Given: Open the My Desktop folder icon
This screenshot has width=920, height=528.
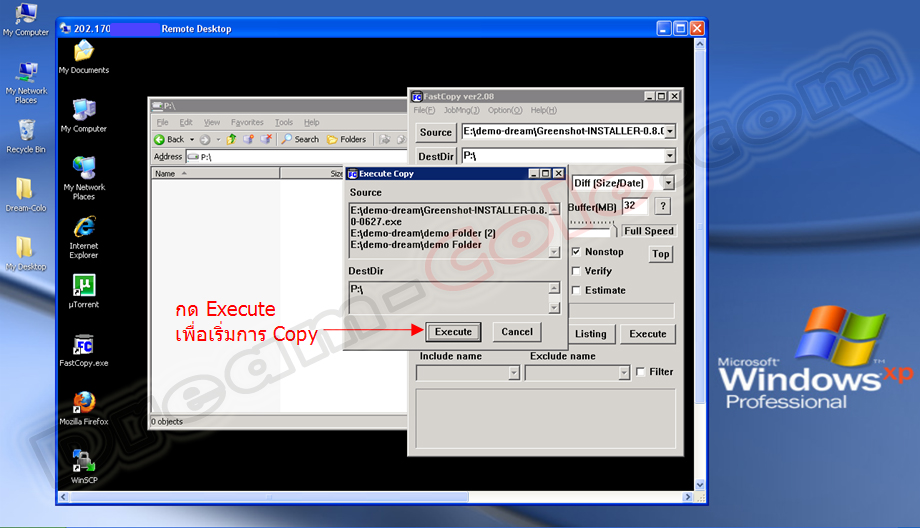Looking at the screenshot, I should (25, 253).
